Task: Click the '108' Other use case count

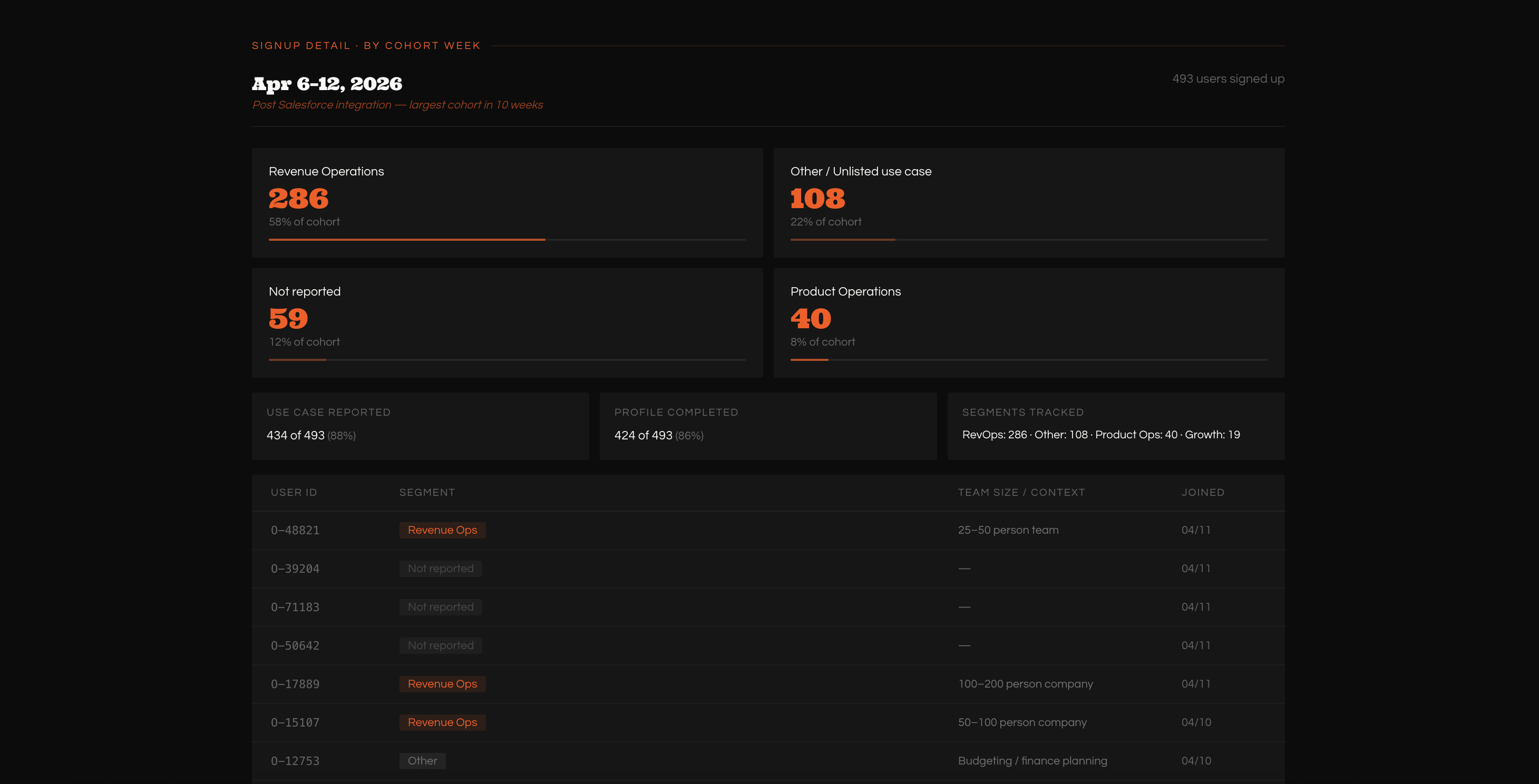Action: click(818, 198)
